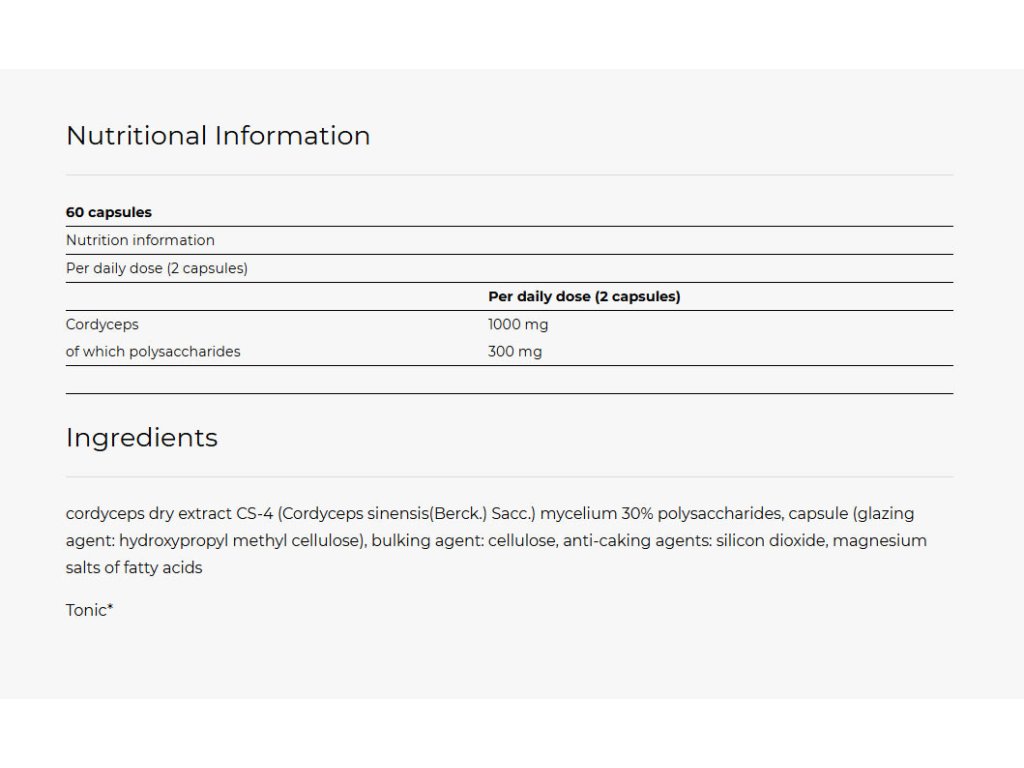Click the "Nutrition information" table row
Image resolution: width=1024 pixels, height=768 pixels.
(140, 240)
